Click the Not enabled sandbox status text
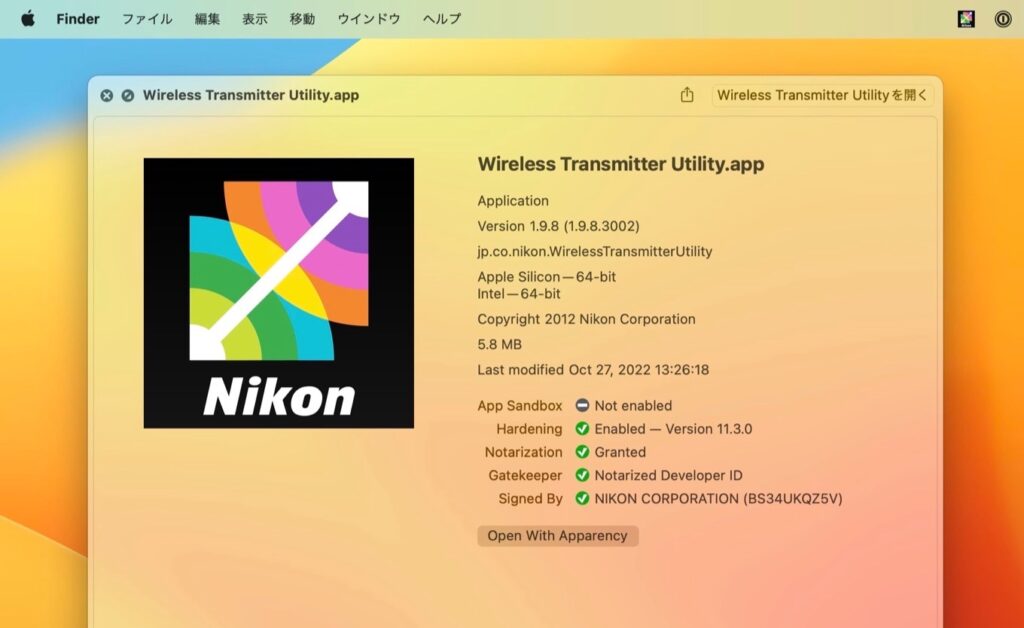The width and height of the screenshot is (1024, 628). click(x=633, y=405)
